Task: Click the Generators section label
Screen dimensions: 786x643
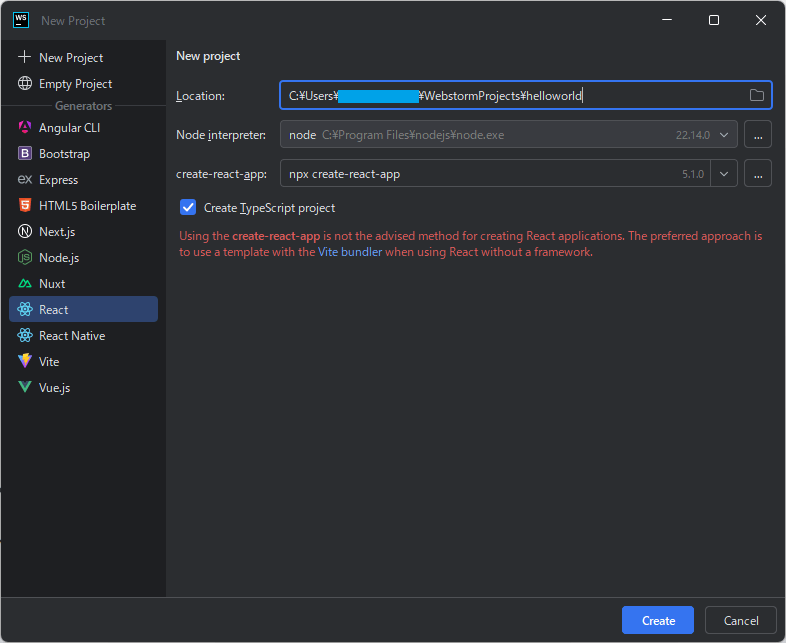Action: [83, 106]
